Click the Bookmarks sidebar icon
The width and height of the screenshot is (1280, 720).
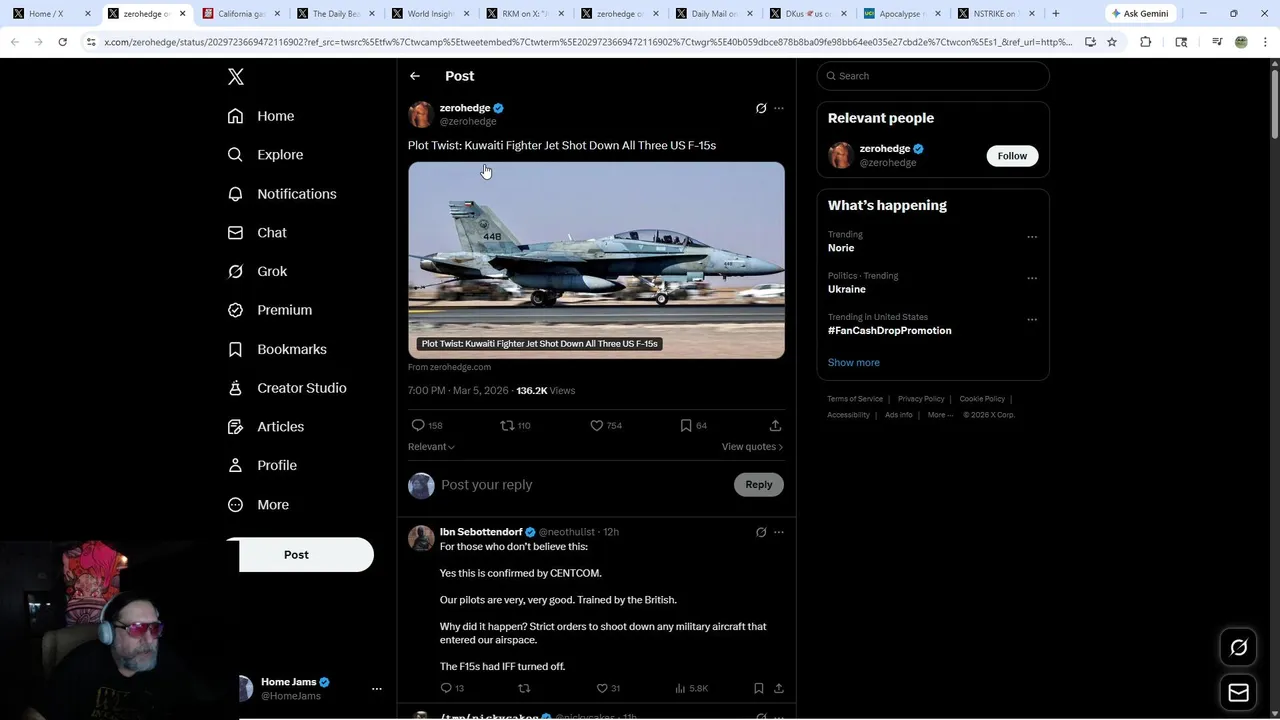tap(236, 349)
